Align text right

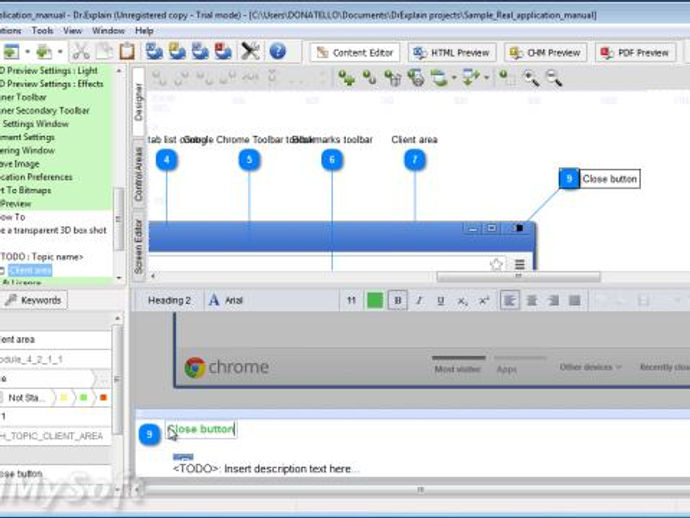(x=553, y=301)
